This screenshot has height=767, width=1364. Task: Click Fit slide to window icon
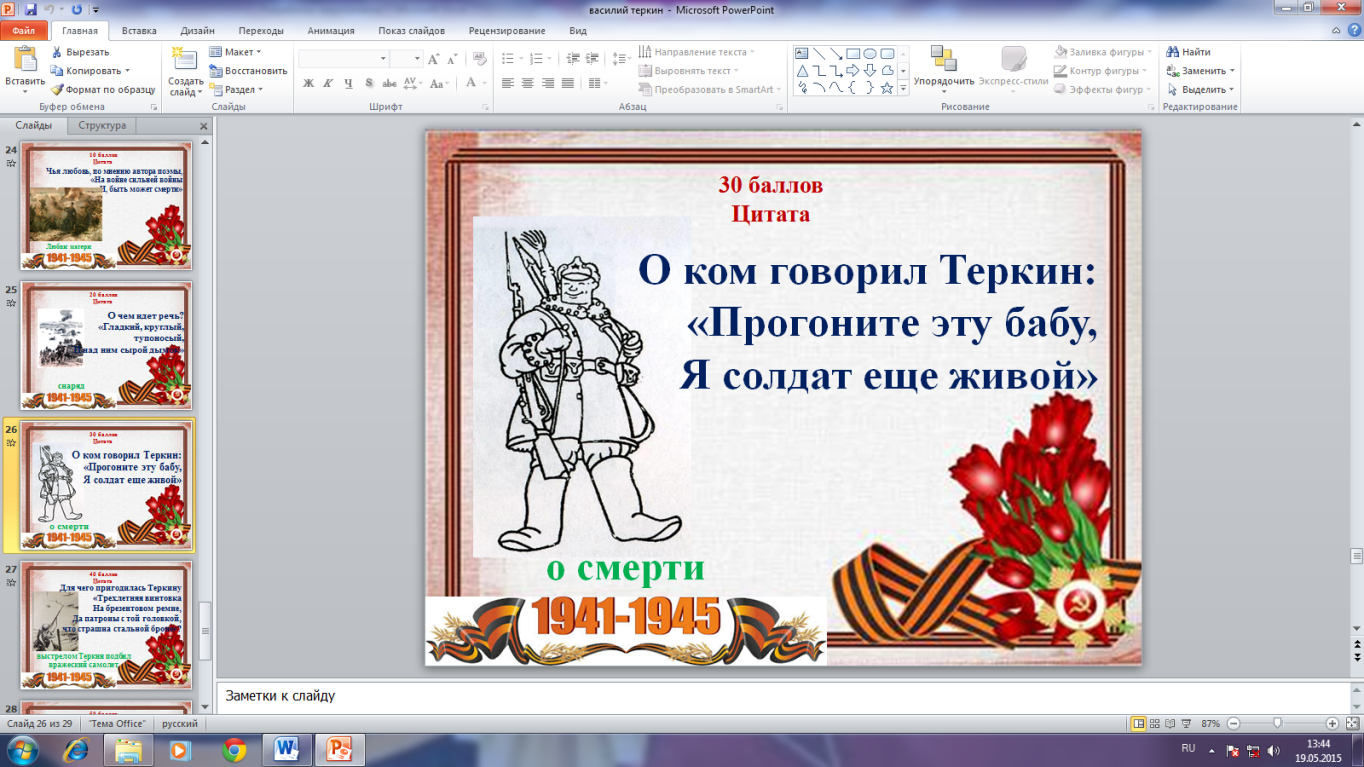(1351, 723)
